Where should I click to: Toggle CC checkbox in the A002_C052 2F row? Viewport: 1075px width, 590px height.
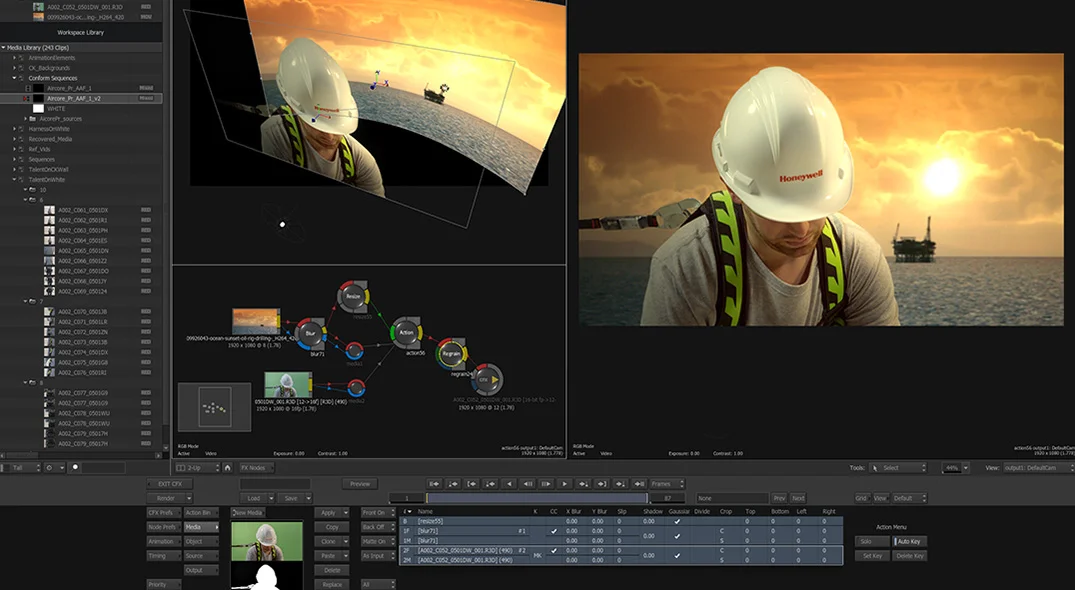pyautogui.click(x=554, y=550)
